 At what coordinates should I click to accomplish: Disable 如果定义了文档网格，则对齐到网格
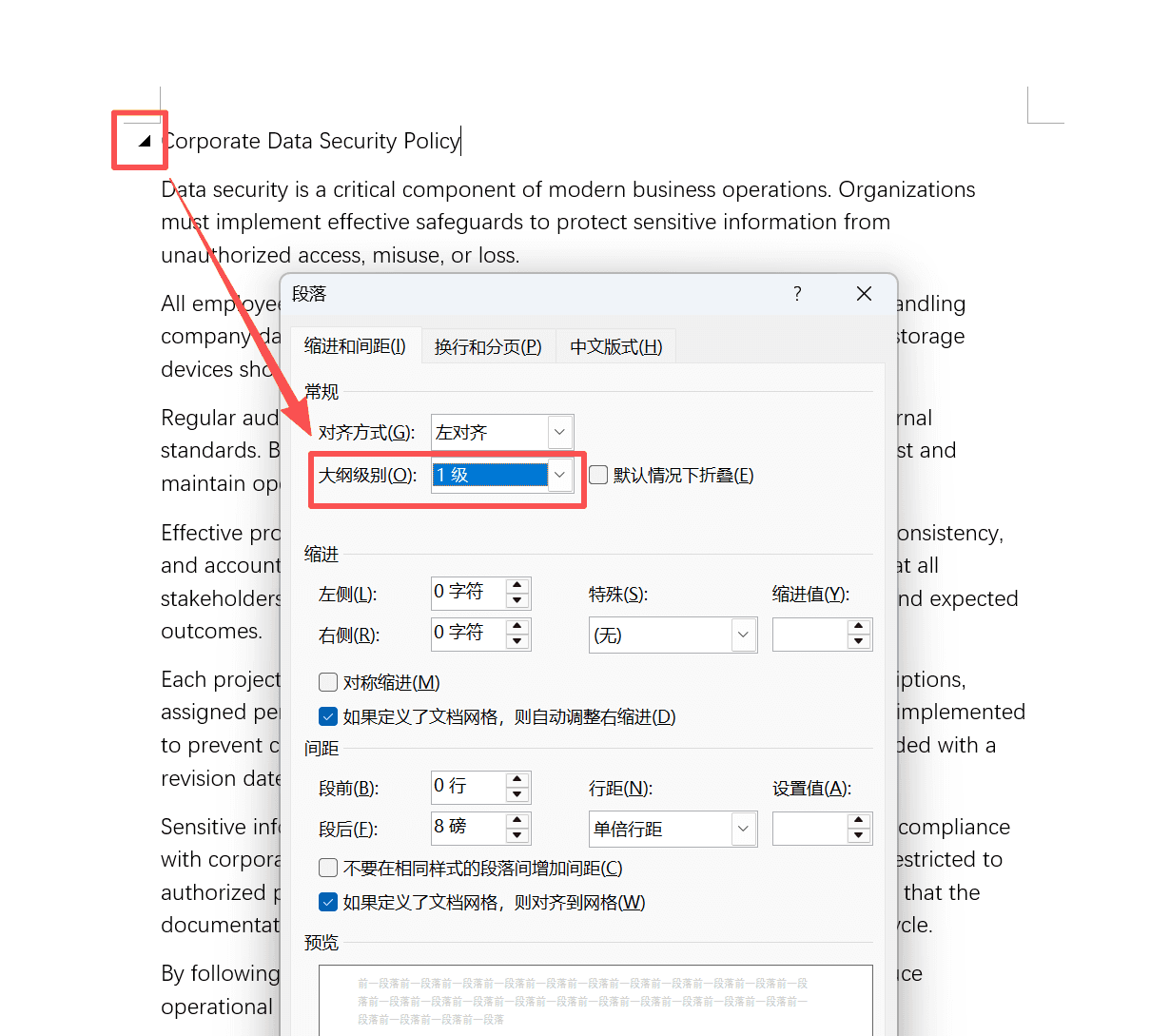pos(328,902)
